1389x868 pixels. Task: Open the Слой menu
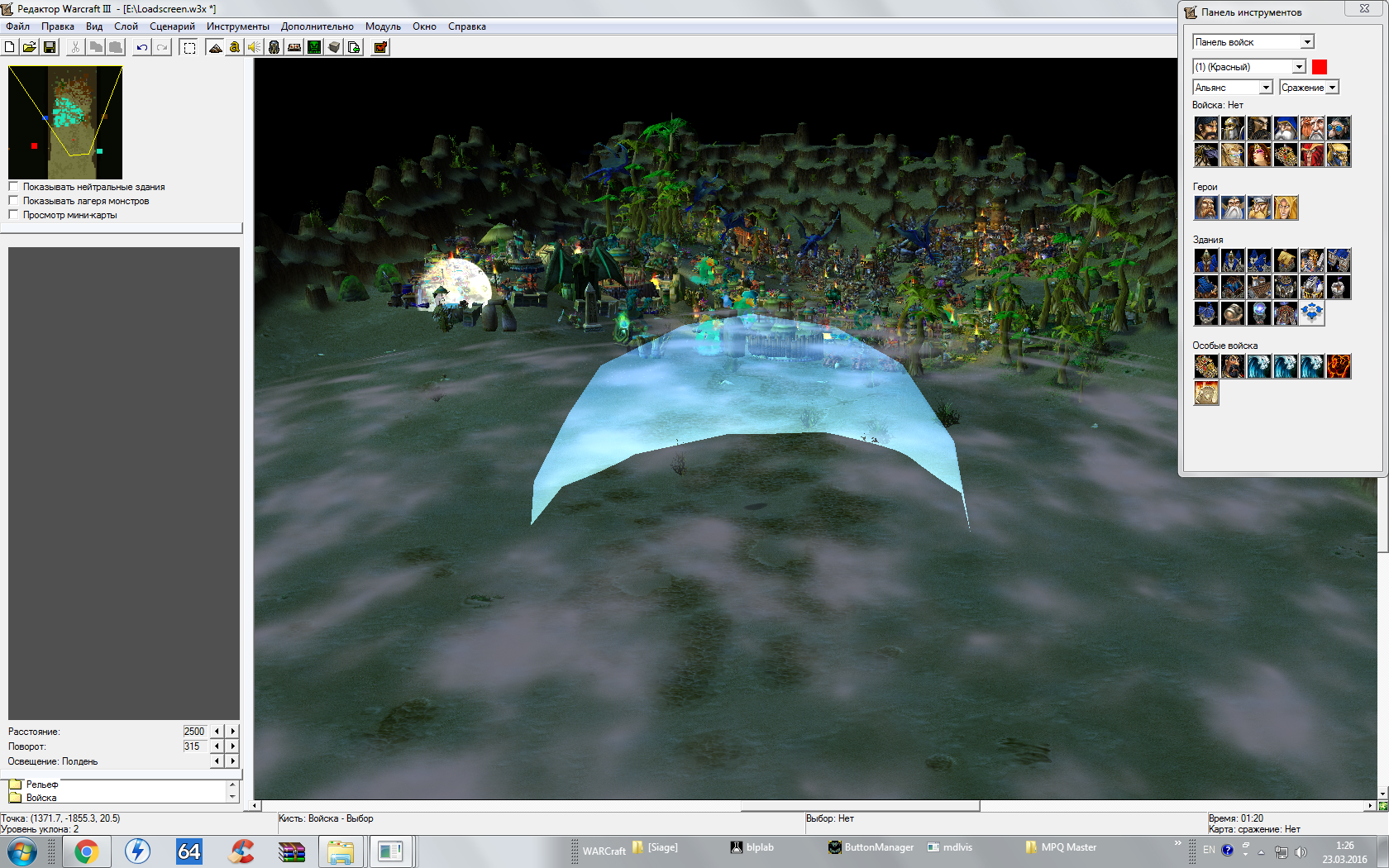pos(126,26)
